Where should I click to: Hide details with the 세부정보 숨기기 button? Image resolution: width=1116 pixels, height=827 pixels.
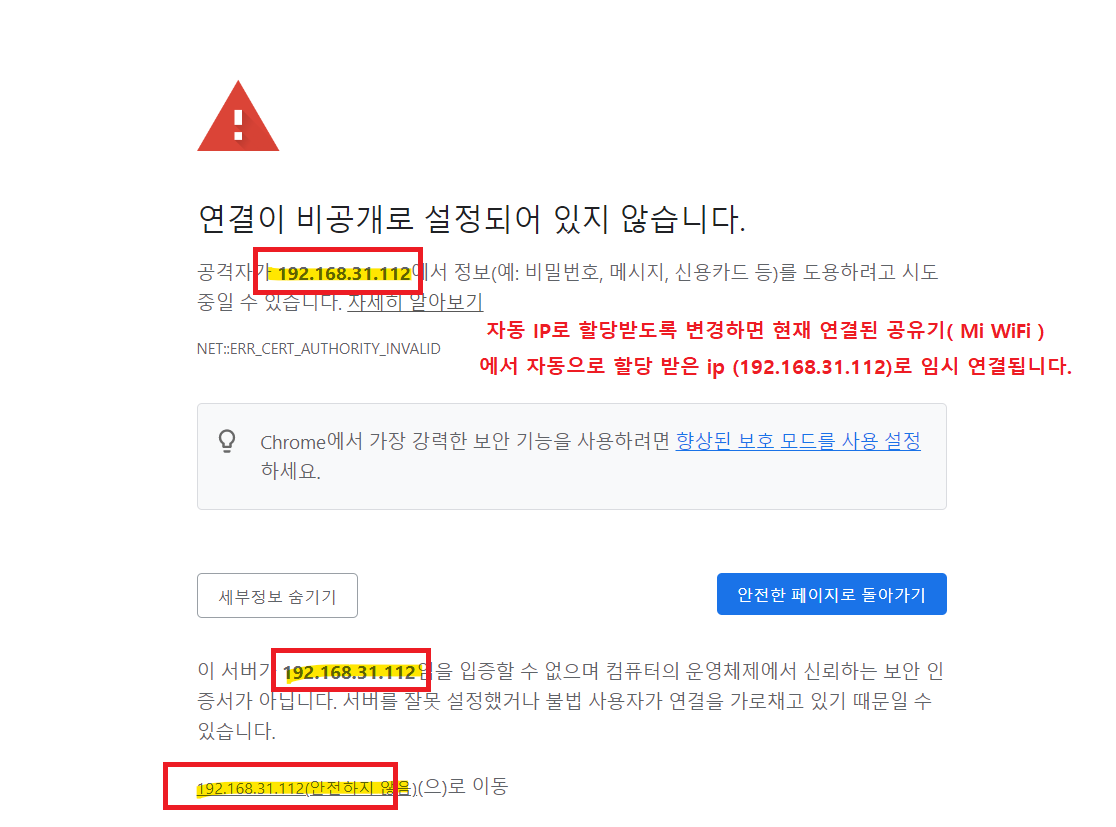click(x=277, y=596)
